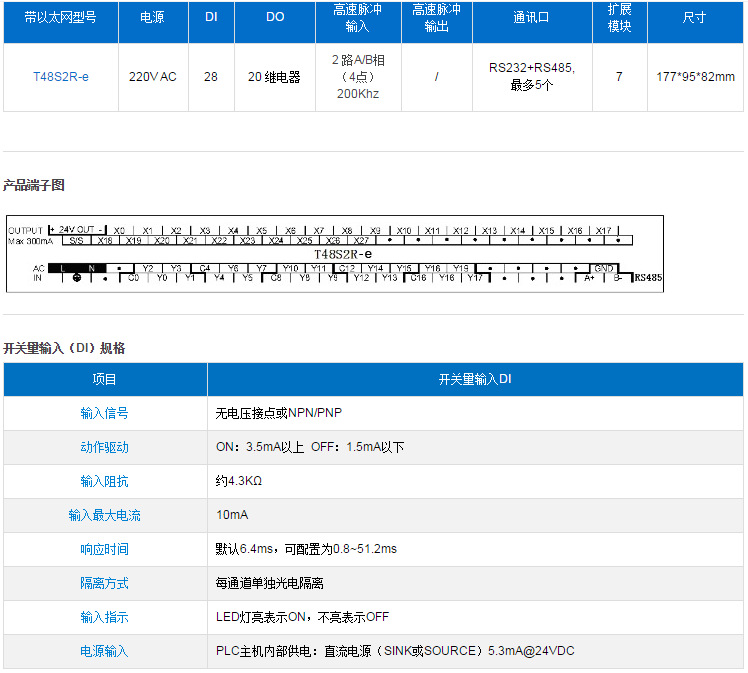748x673 pixels.
Task: Click the 输入最大电流 row label
Action: click(x=104, y=515)
